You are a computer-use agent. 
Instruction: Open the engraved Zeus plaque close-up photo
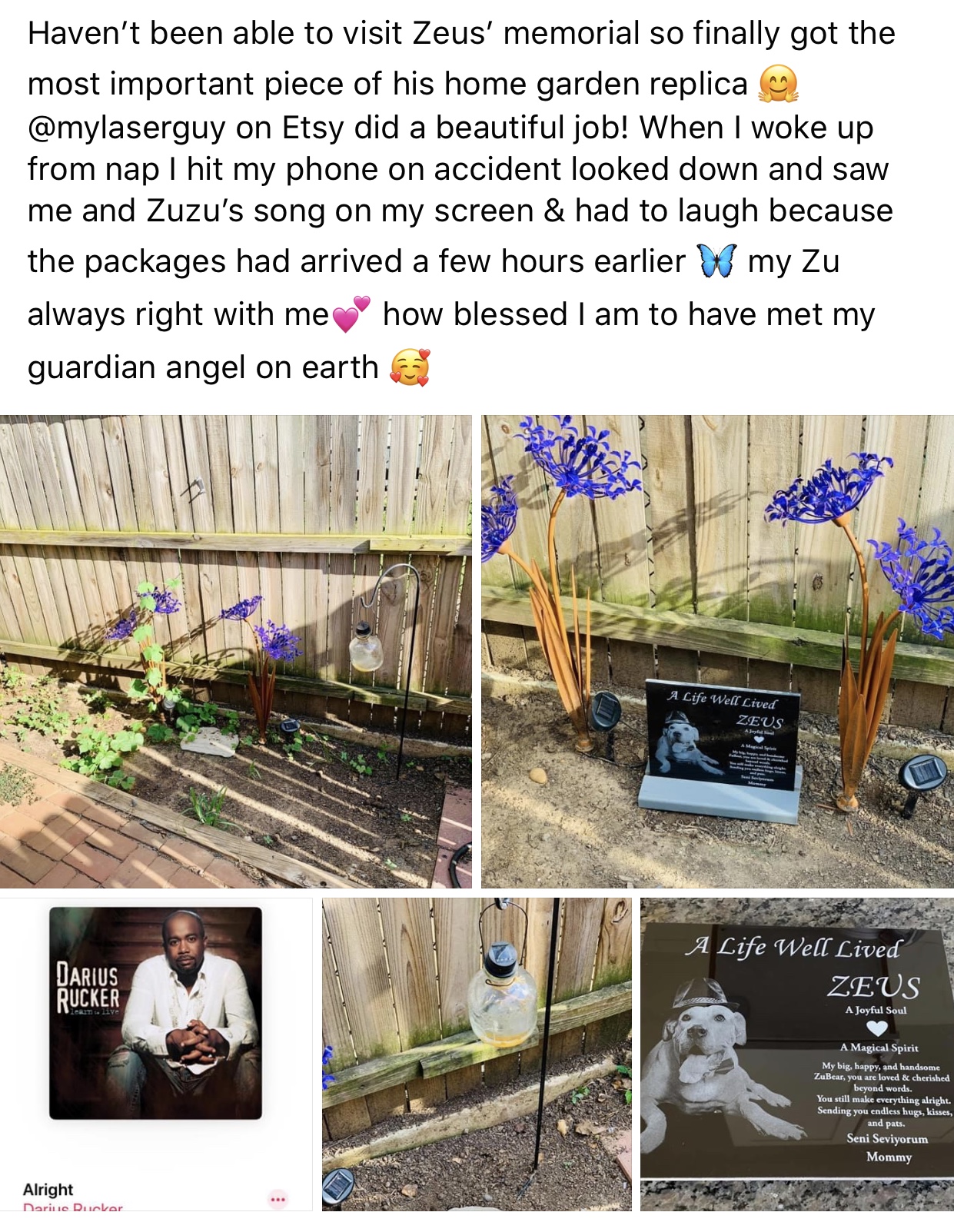[797, 1054]
